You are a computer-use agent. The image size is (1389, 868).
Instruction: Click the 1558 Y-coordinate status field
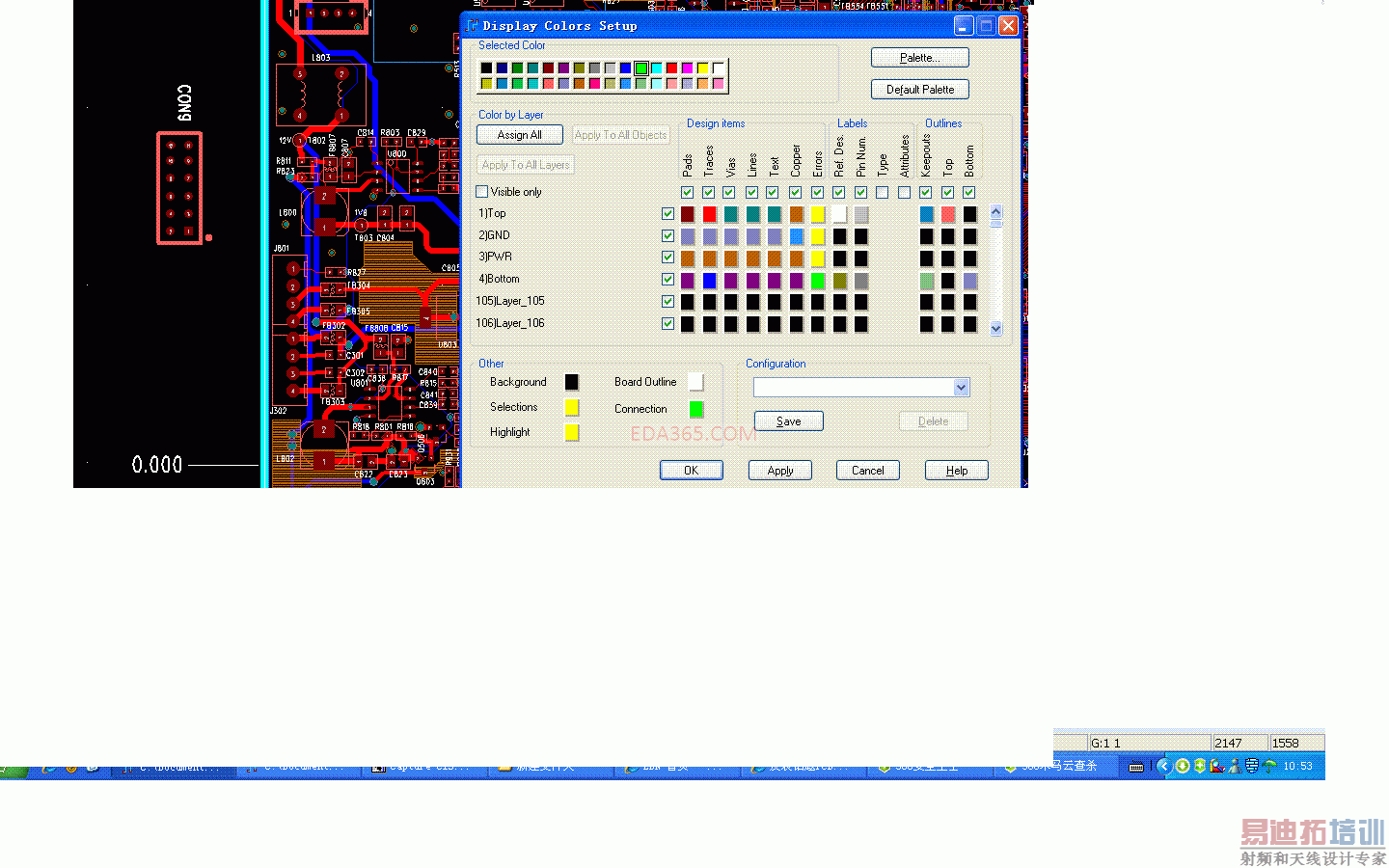tap(1296, 743)
